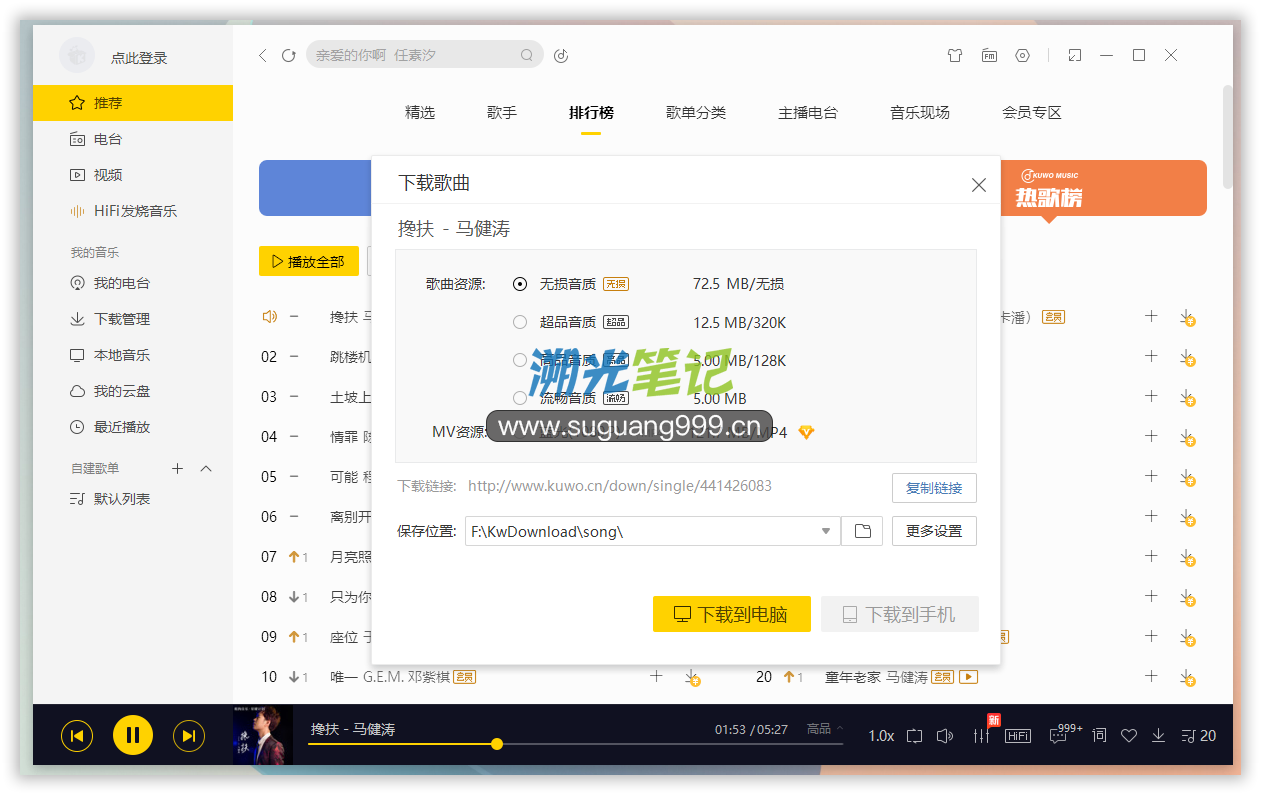The height and width of the screenshot is (795, 1261).
Task: Click the magnifier icon in search box
Action: click(527, 56)
